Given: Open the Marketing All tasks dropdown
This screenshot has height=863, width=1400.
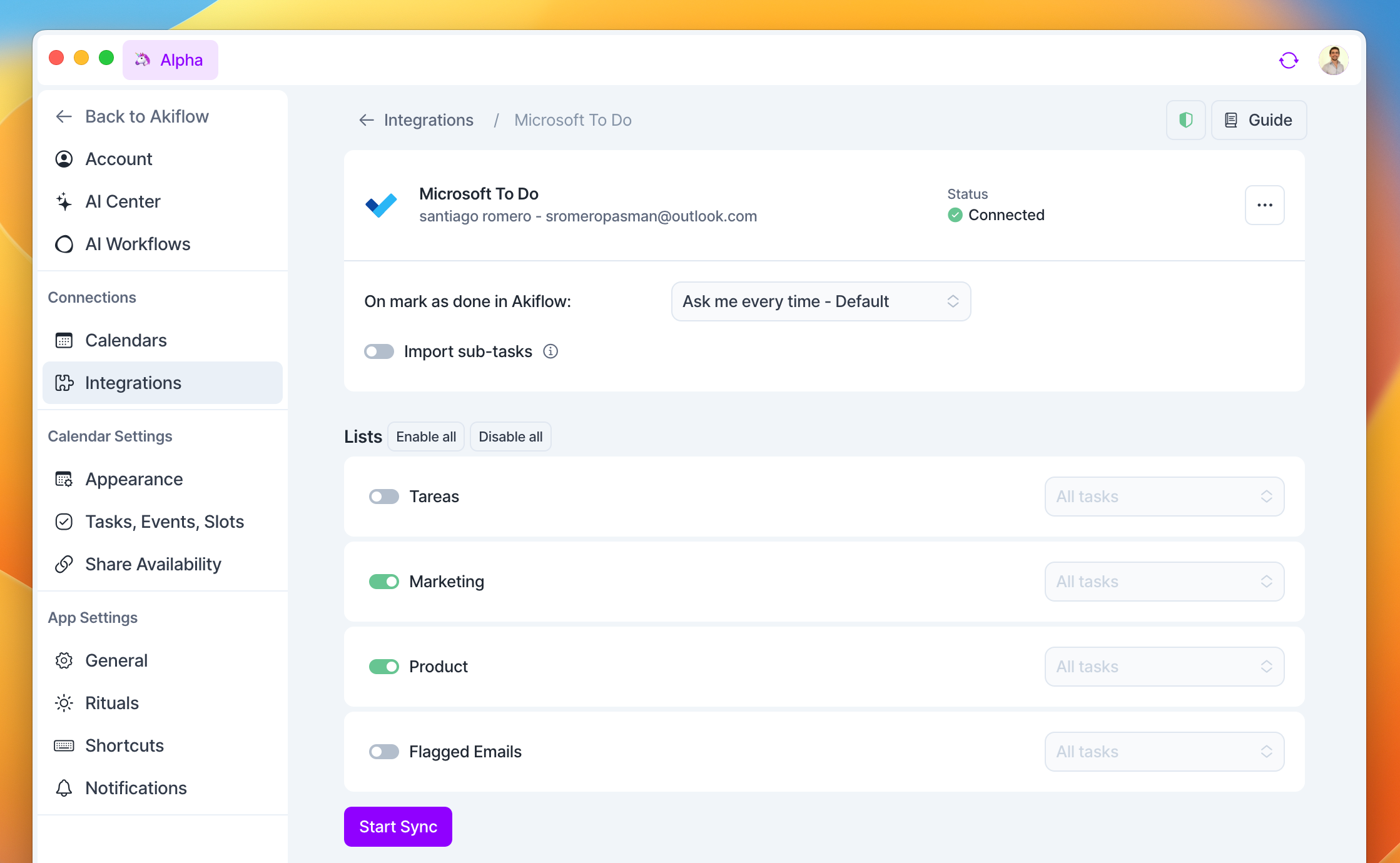Looking at the screenshot, I should point(1164,582).
